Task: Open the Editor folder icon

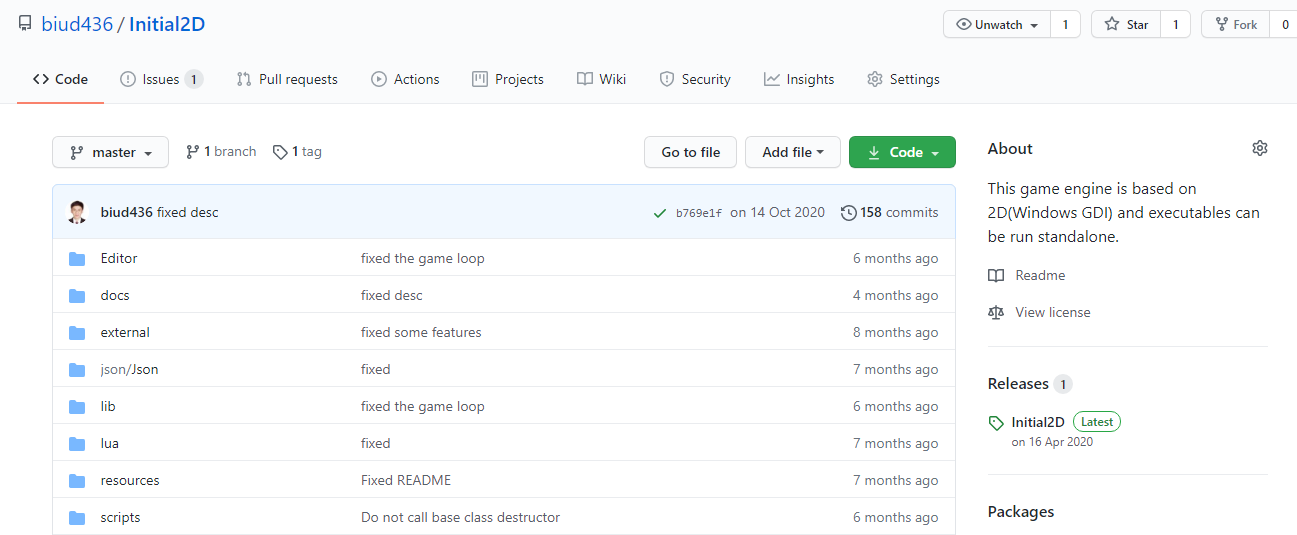Action: pyautogui.click(x=77, y=259)
